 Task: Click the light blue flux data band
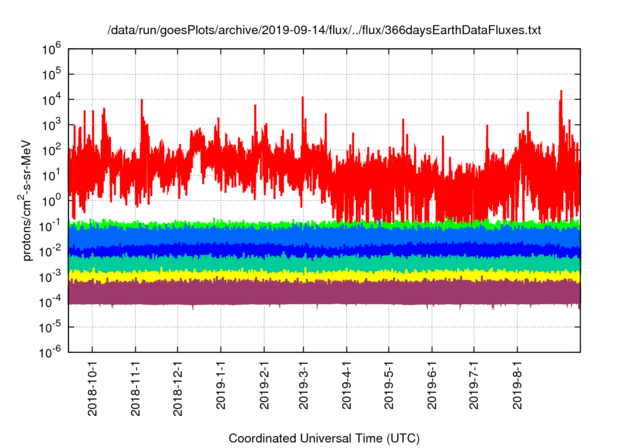click(324, 236)
